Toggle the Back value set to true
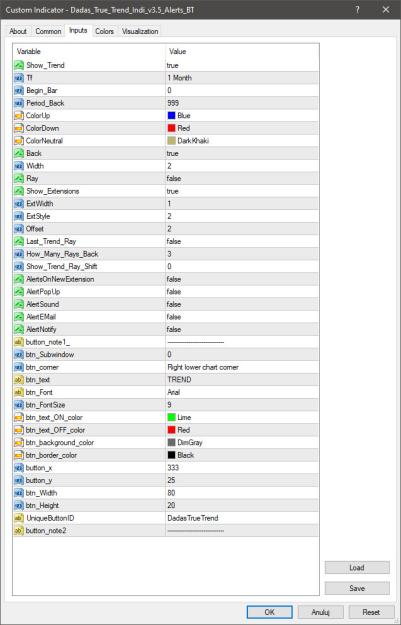Image resolution: width=401 pixels, height=625 pixels. tap(242, 153)
